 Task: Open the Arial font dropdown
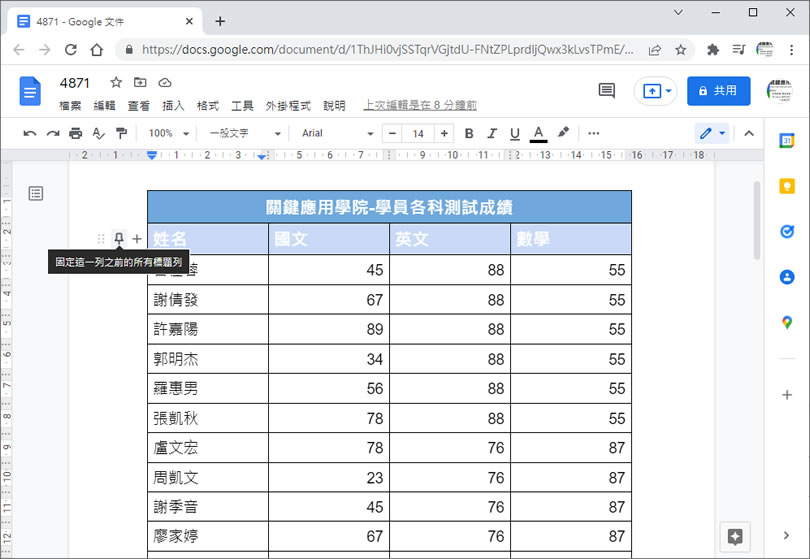click(337, 133)
